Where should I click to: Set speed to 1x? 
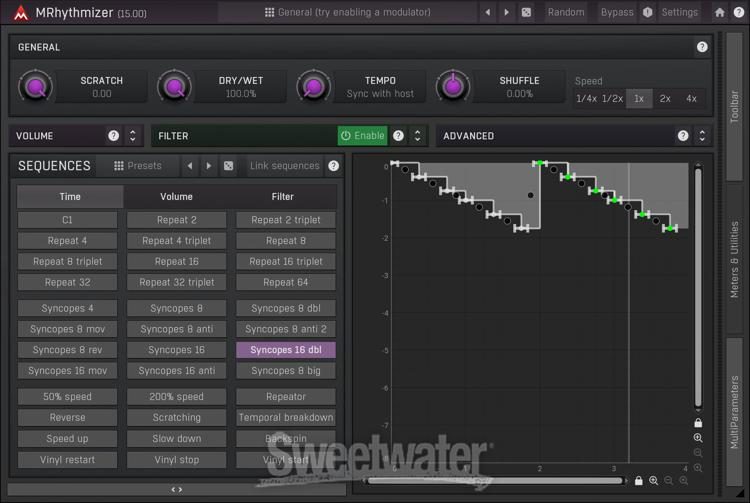click(x=639, y=98)
